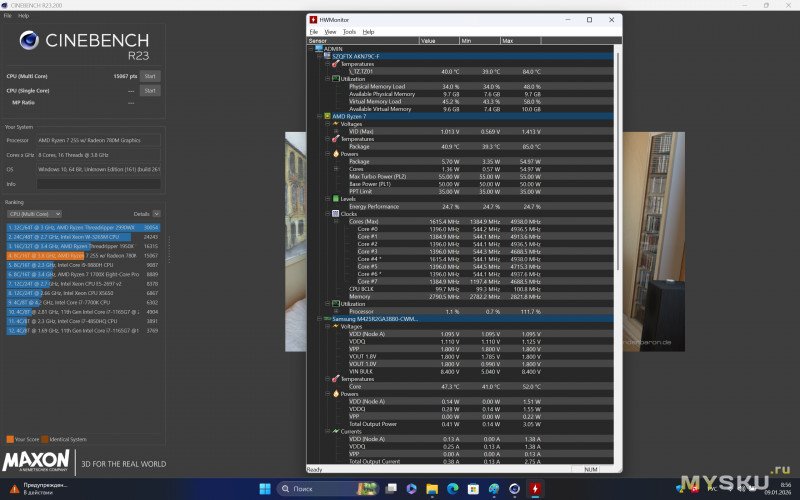Click the Voltages lightning icon under Ryzen

337,124
